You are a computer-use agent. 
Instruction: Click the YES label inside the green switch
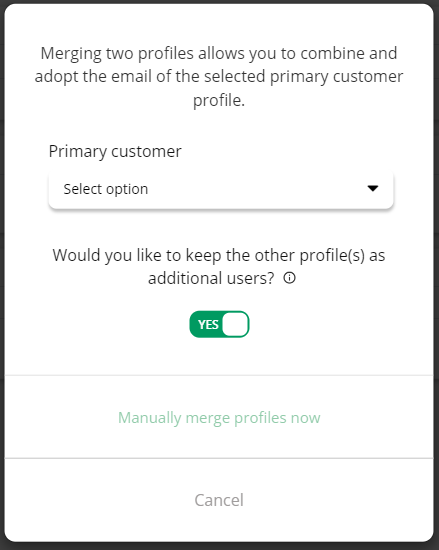pyautogui.click(x=208, y=324)
